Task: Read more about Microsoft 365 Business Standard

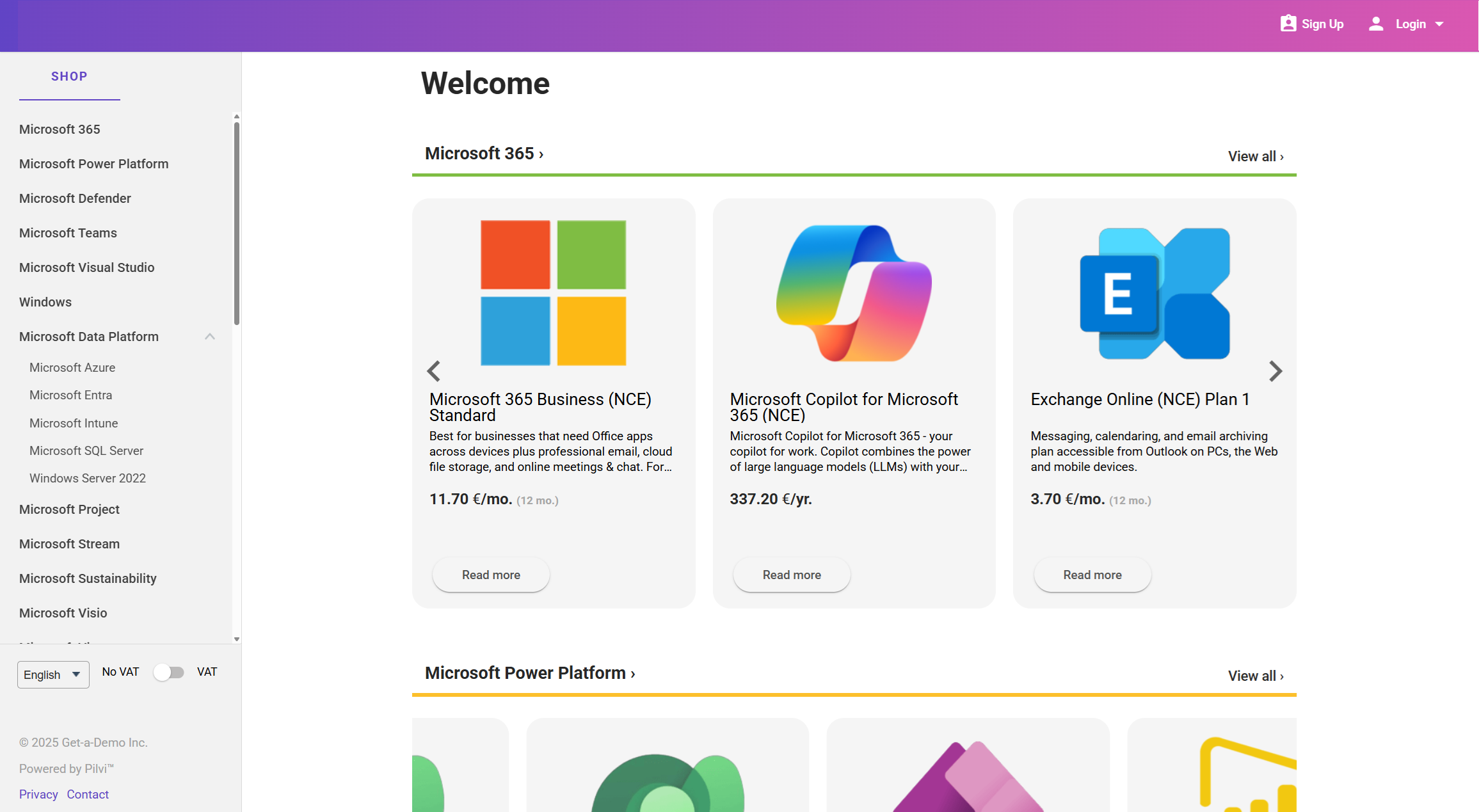Action: point(491,575)
